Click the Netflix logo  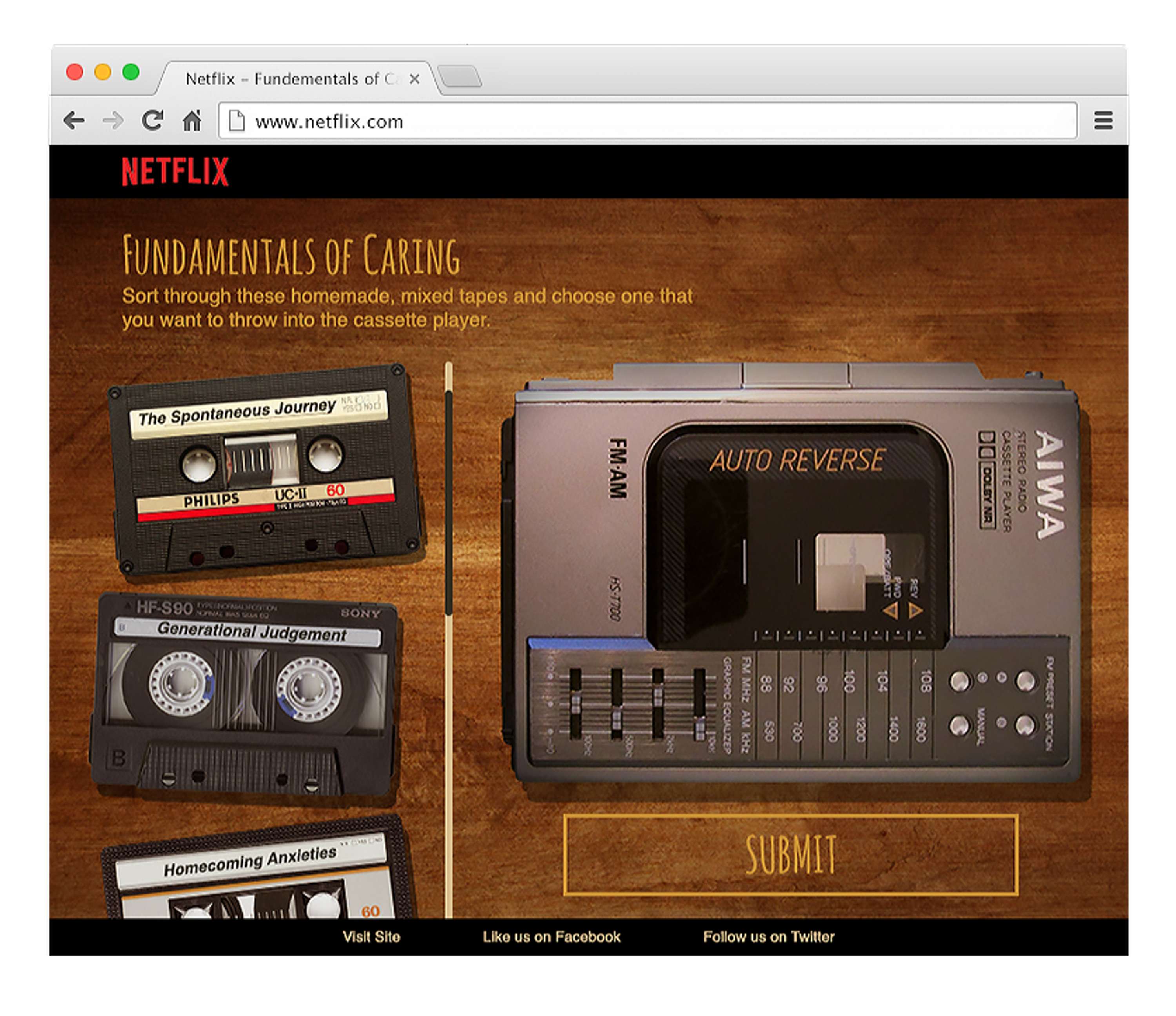coord(175,171)
